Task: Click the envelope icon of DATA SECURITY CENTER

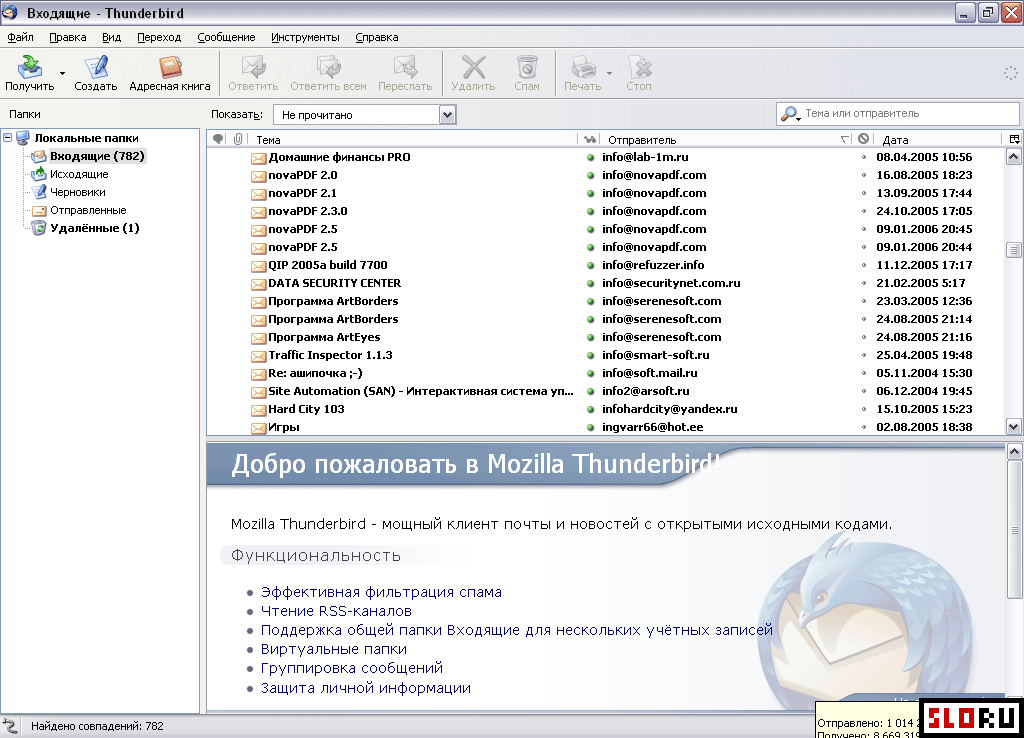Action: click(x=259, y=284)
